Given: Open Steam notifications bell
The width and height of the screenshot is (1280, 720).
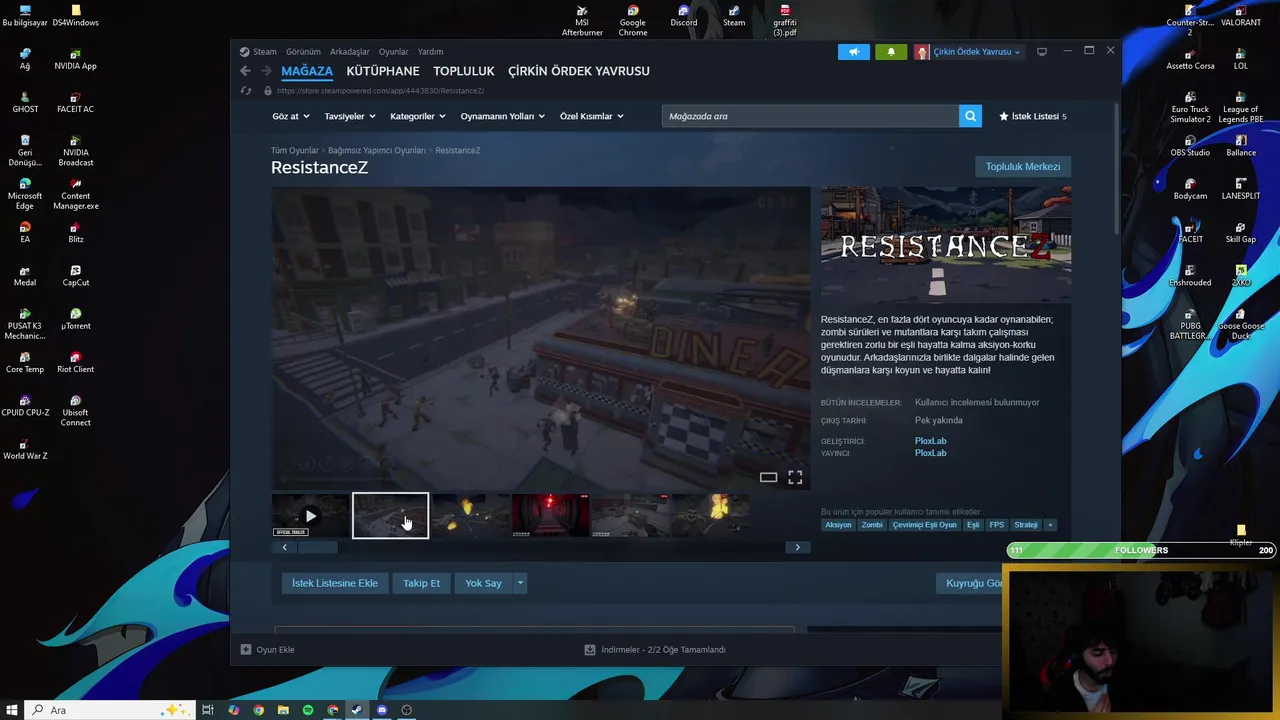Looking at the screenshot, I should 891,52.
